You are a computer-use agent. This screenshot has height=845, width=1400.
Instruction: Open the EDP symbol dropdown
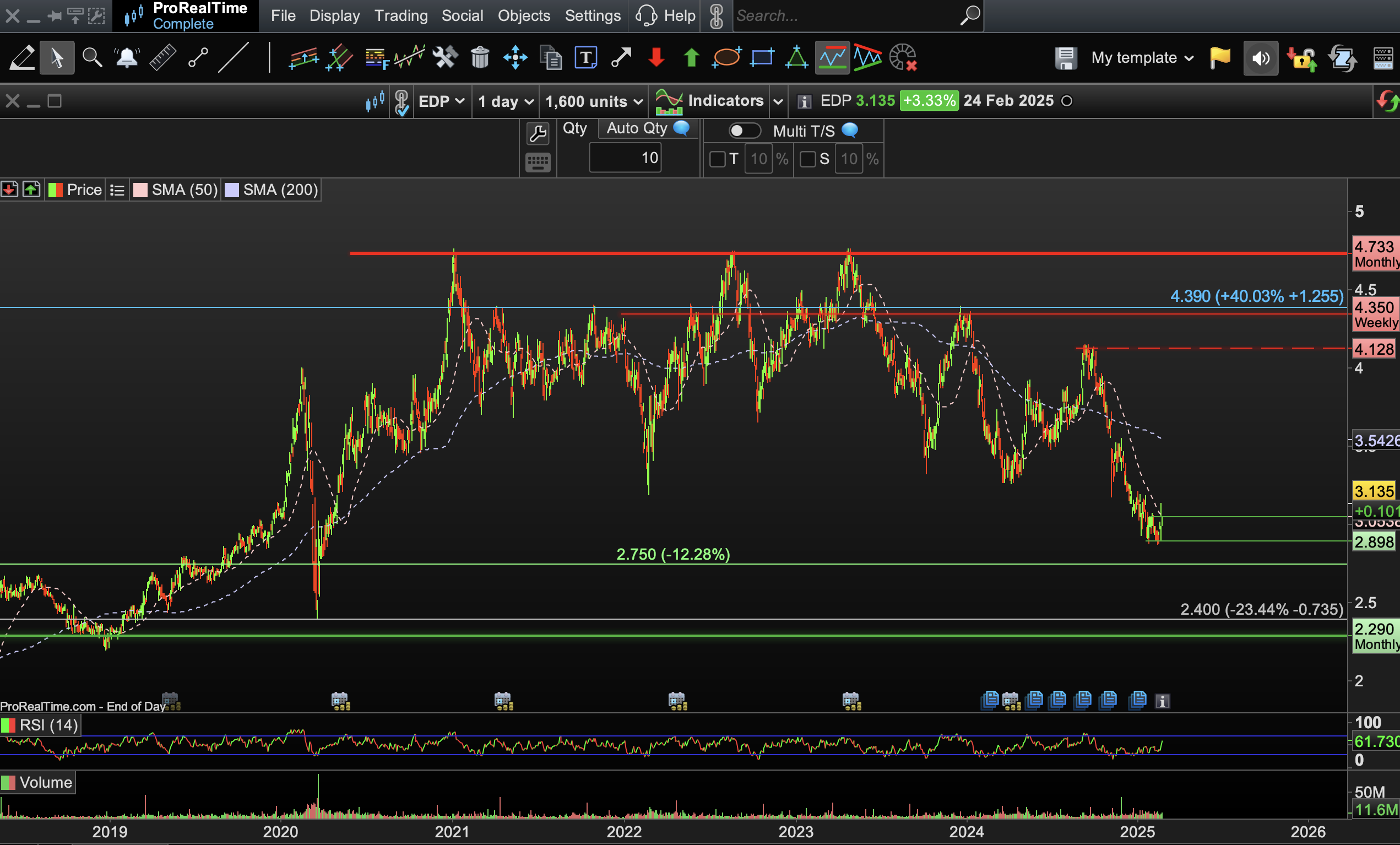(442, 102)
